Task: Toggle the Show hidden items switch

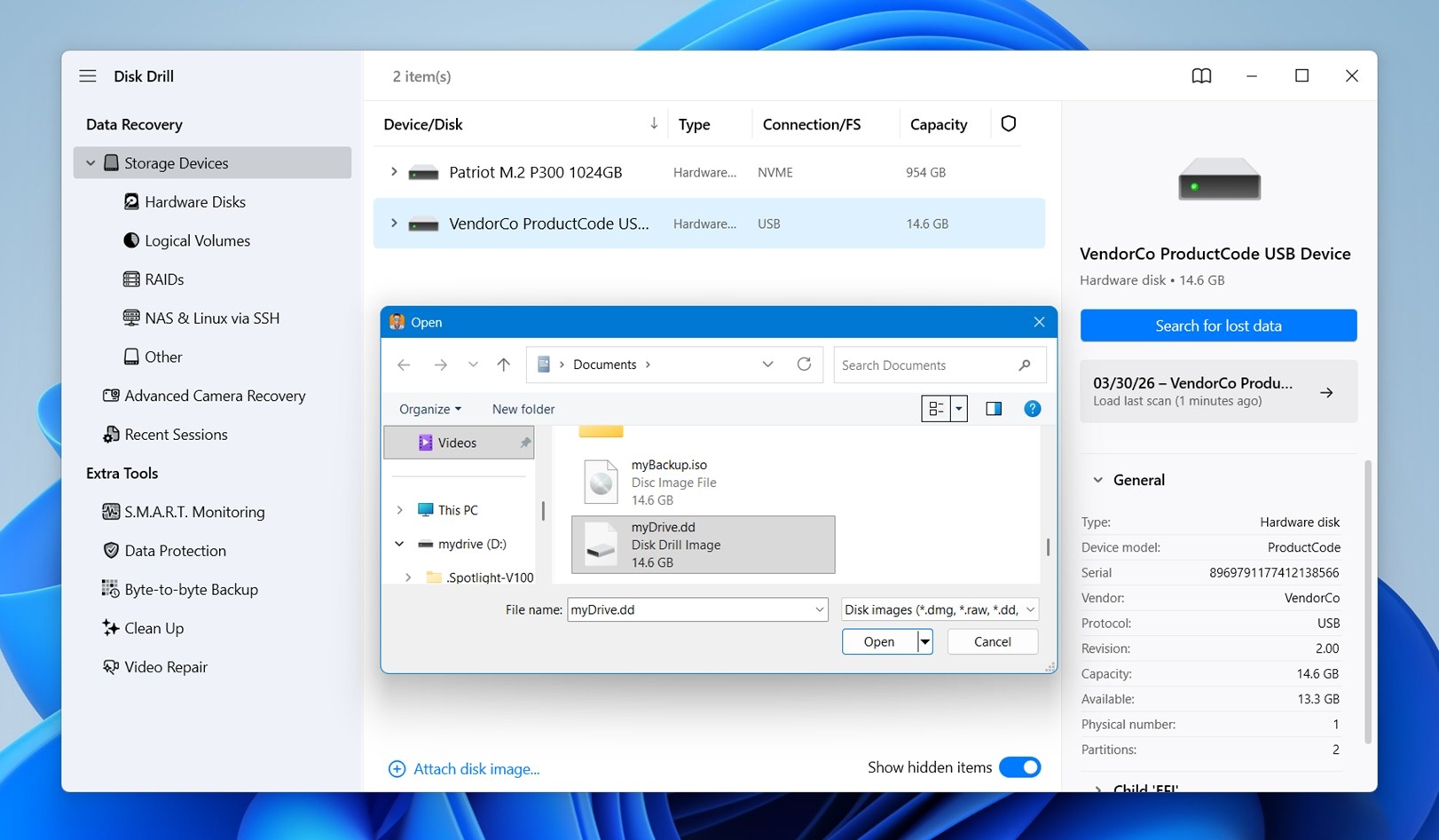Action: [x=1020, y=767]
